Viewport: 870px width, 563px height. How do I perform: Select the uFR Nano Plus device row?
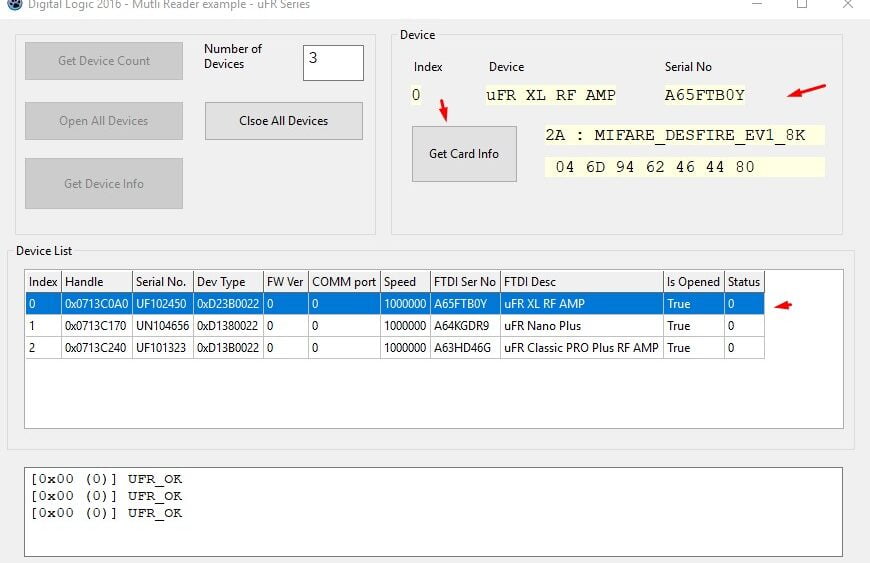[x=394, y=326]
